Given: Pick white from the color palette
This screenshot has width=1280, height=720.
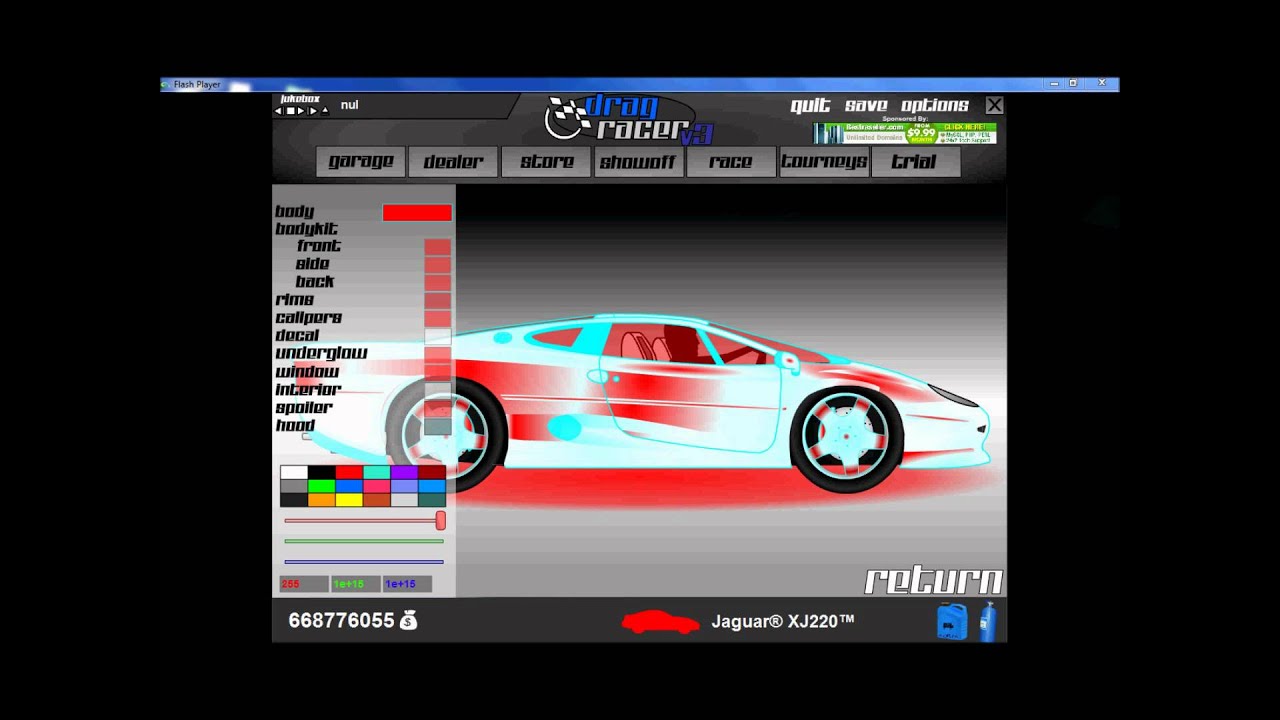Looking at the screenshot, I should tap(294, 472).
